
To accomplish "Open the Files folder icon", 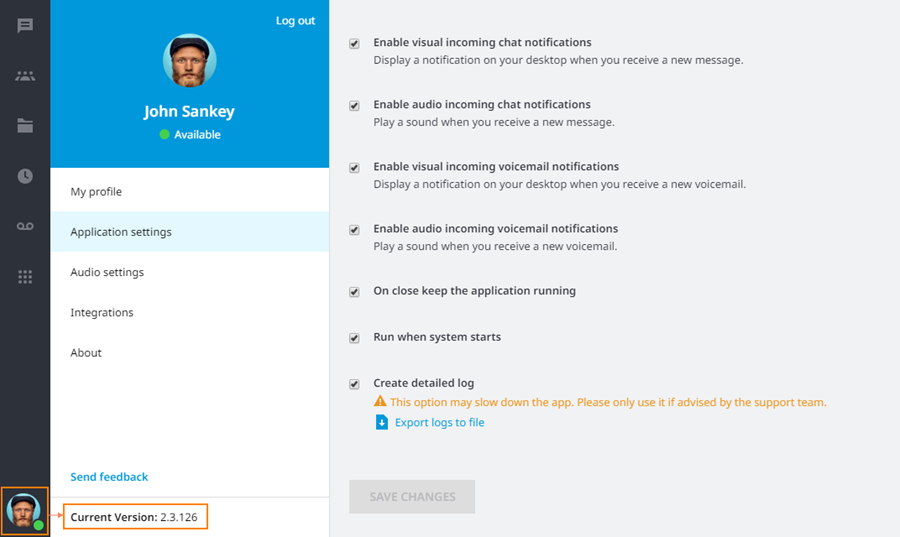I will coord(25,126).
